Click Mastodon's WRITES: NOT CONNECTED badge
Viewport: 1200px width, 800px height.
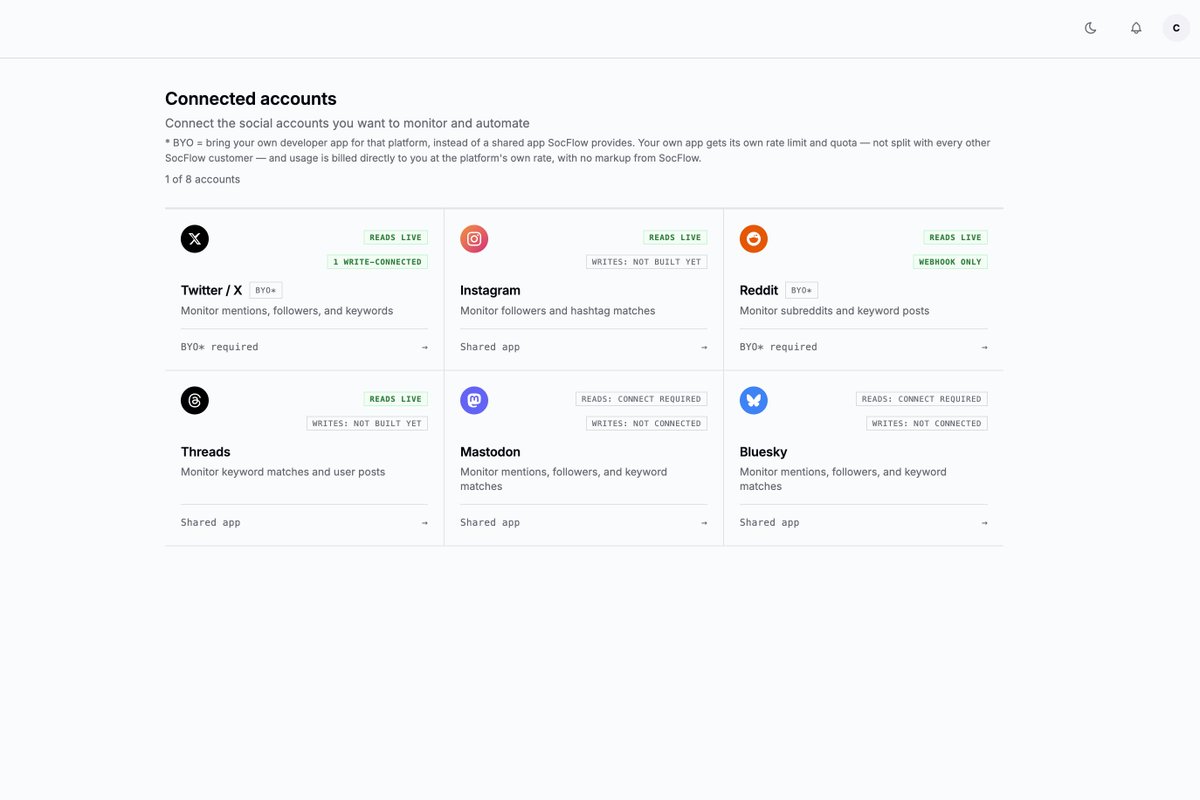[647, 423]
